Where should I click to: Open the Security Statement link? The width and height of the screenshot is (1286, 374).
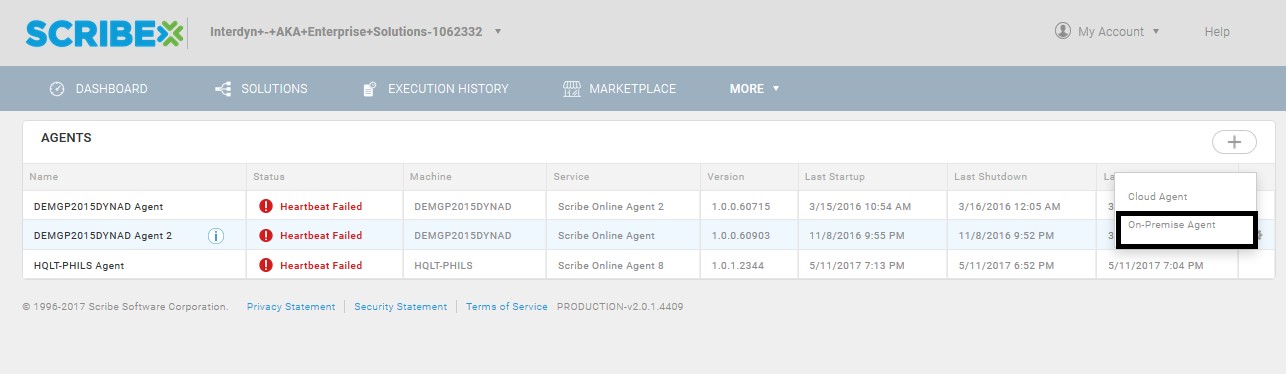tap(401, 307)
